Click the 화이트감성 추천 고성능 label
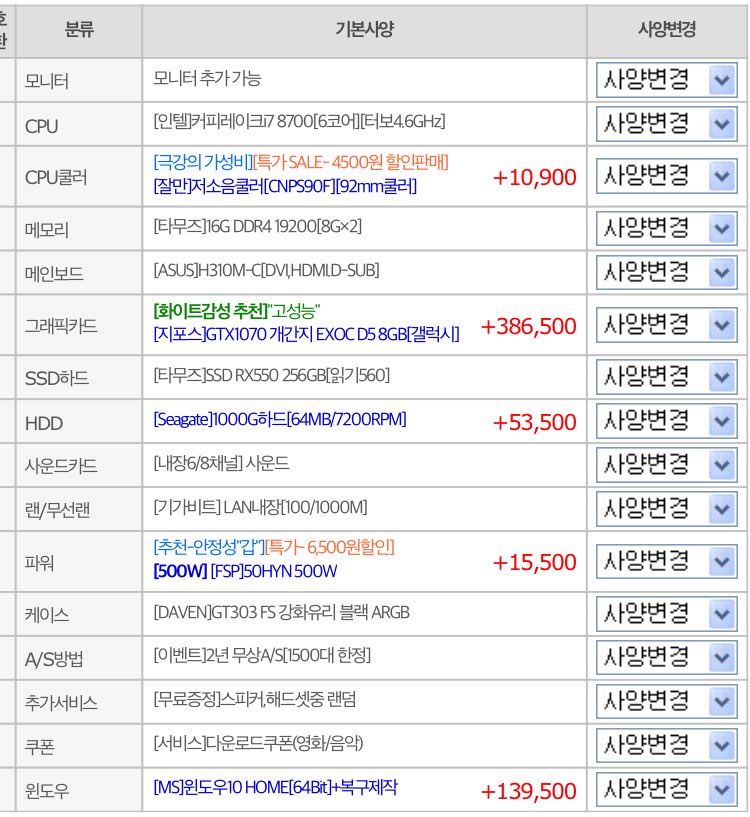750x817 pixels. coord(237,311)
